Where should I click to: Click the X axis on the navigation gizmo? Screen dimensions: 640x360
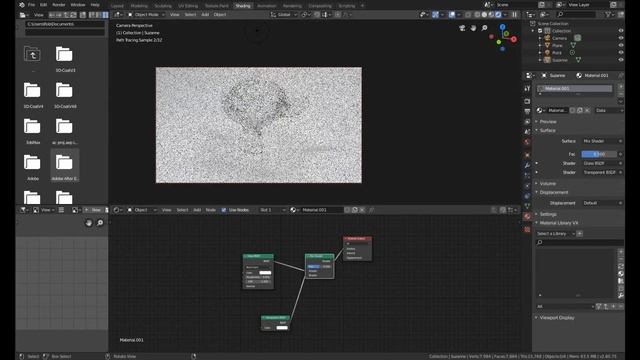click(513, 39)
